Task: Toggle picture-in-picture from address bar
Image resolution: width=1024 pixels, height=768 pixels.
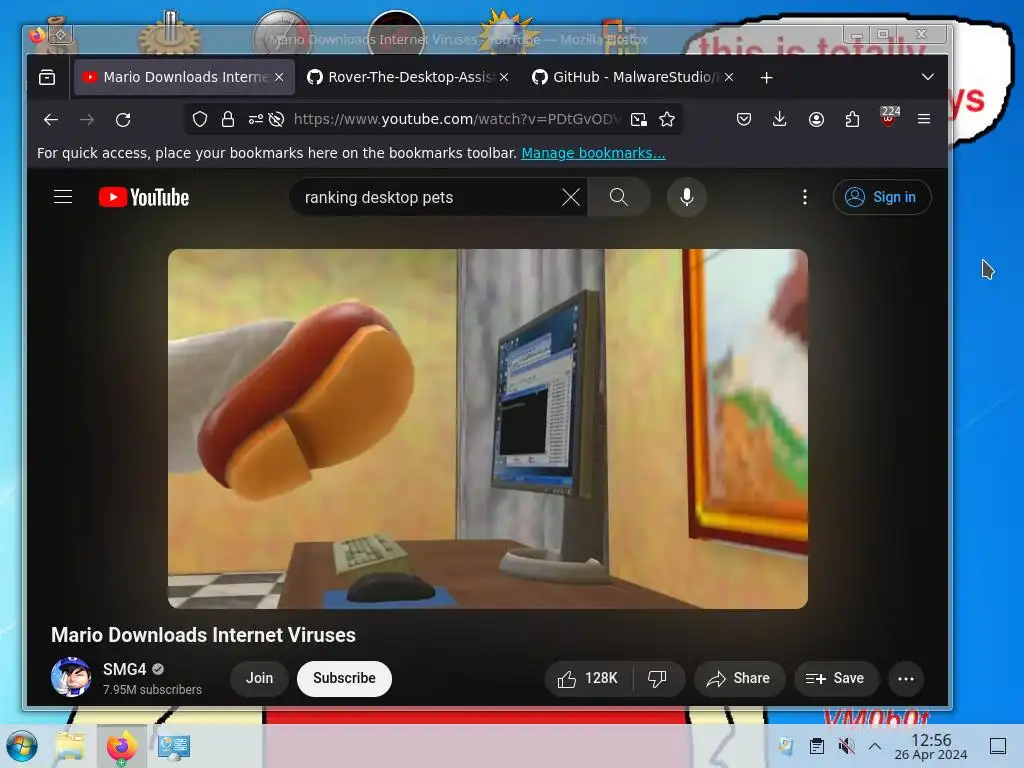Action: tap(639, 119)
